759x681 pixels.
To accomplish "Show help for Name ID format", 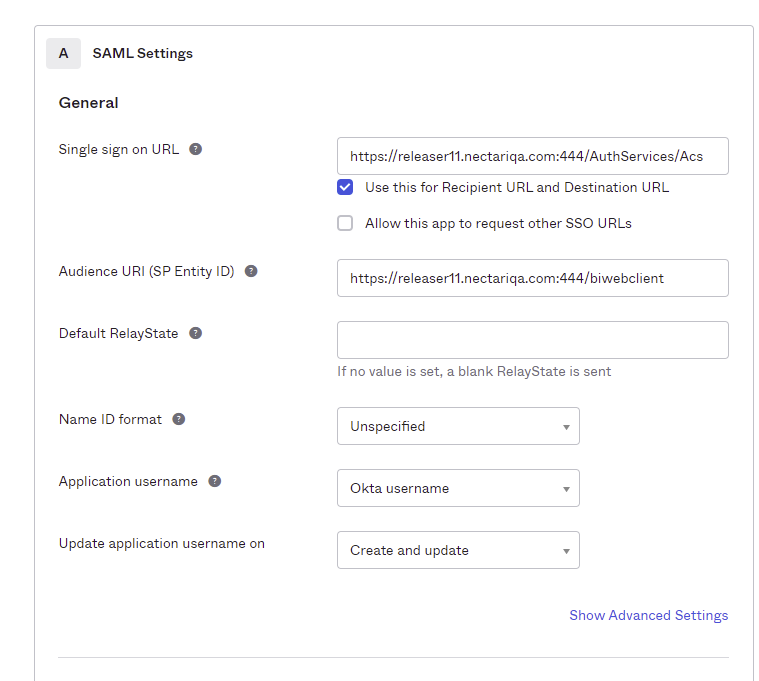I will [x=179, y=419].
